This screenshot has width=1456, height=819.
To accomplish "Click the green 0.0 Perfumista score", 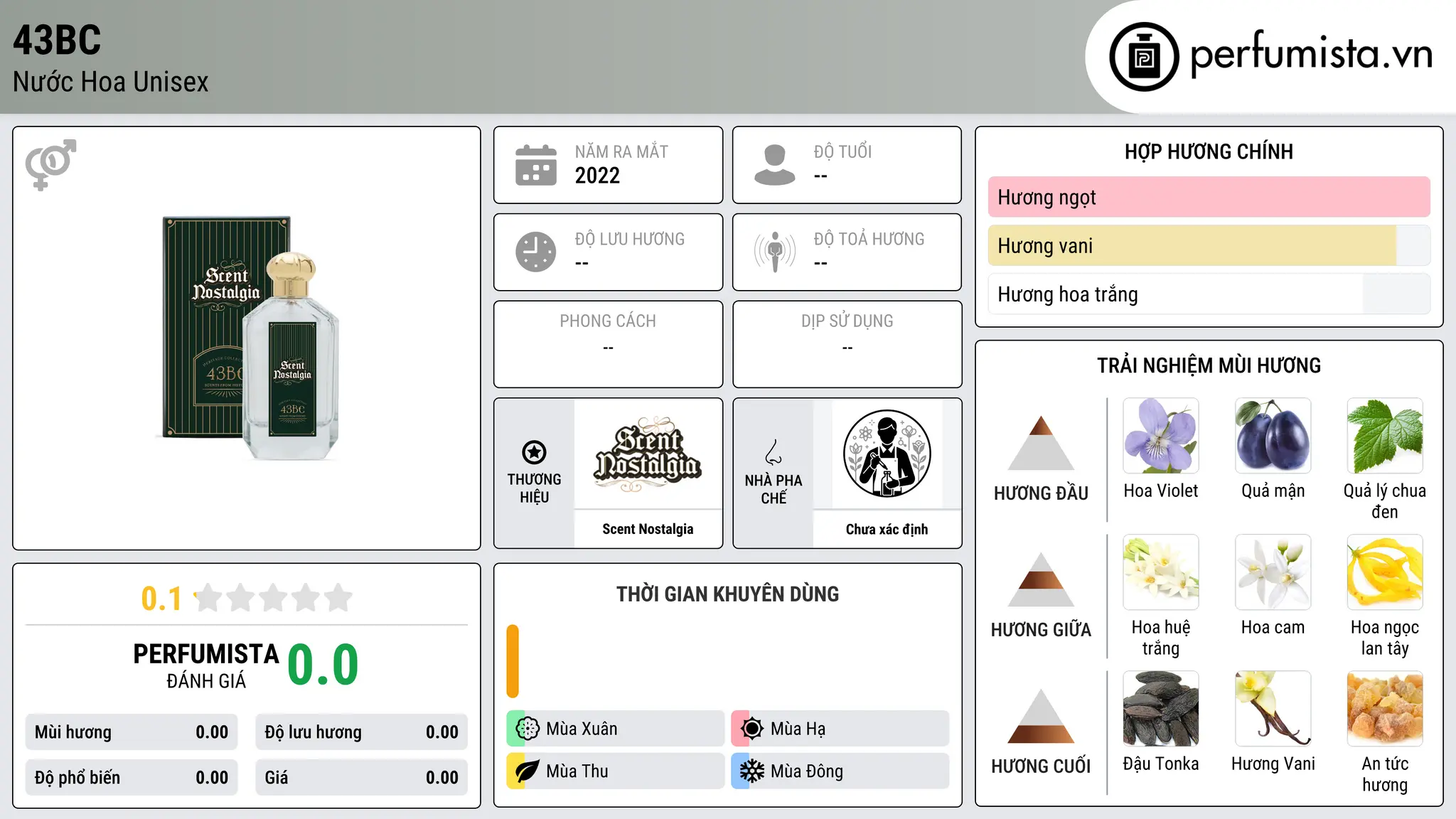I will [x=323, y=665].
